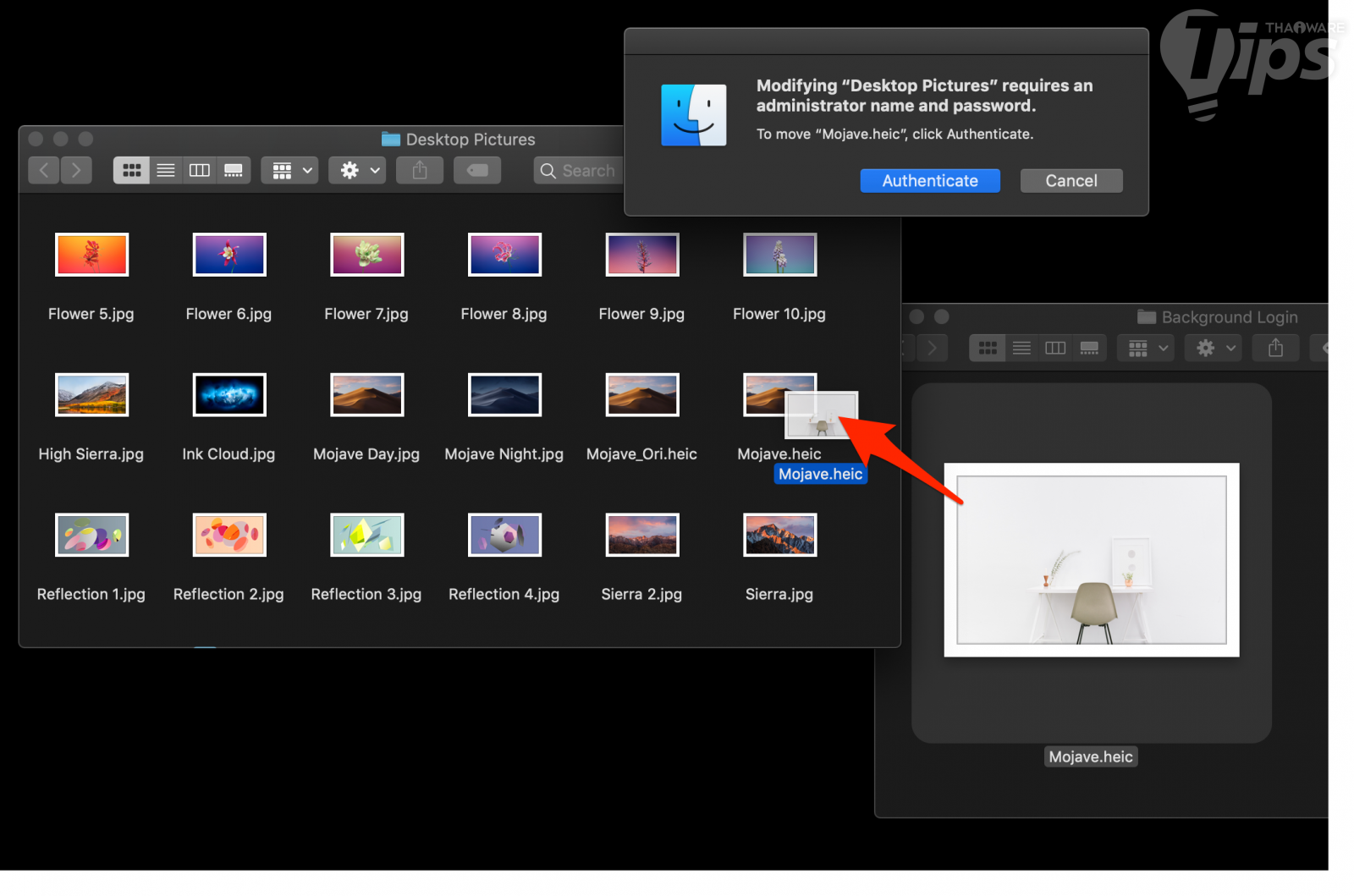1354x896 pixels.
Task: Click Share button in Desktop Pictures toolbar
Action: (x=420, y=170)
